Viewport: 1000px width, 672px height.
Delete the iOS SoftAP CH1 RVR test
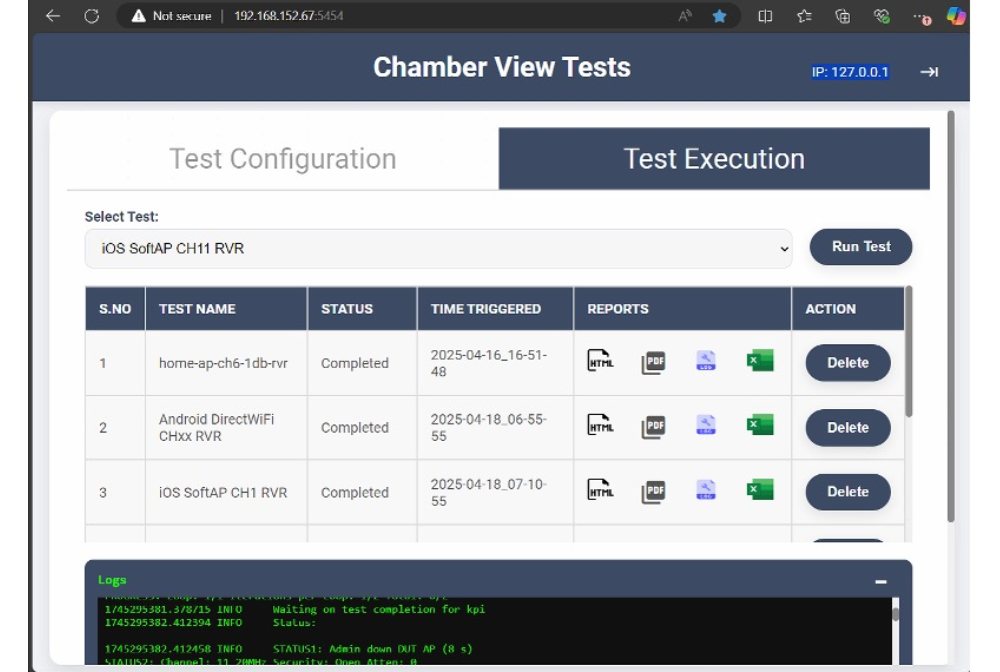pyautogui.click(x=847, y=491)
